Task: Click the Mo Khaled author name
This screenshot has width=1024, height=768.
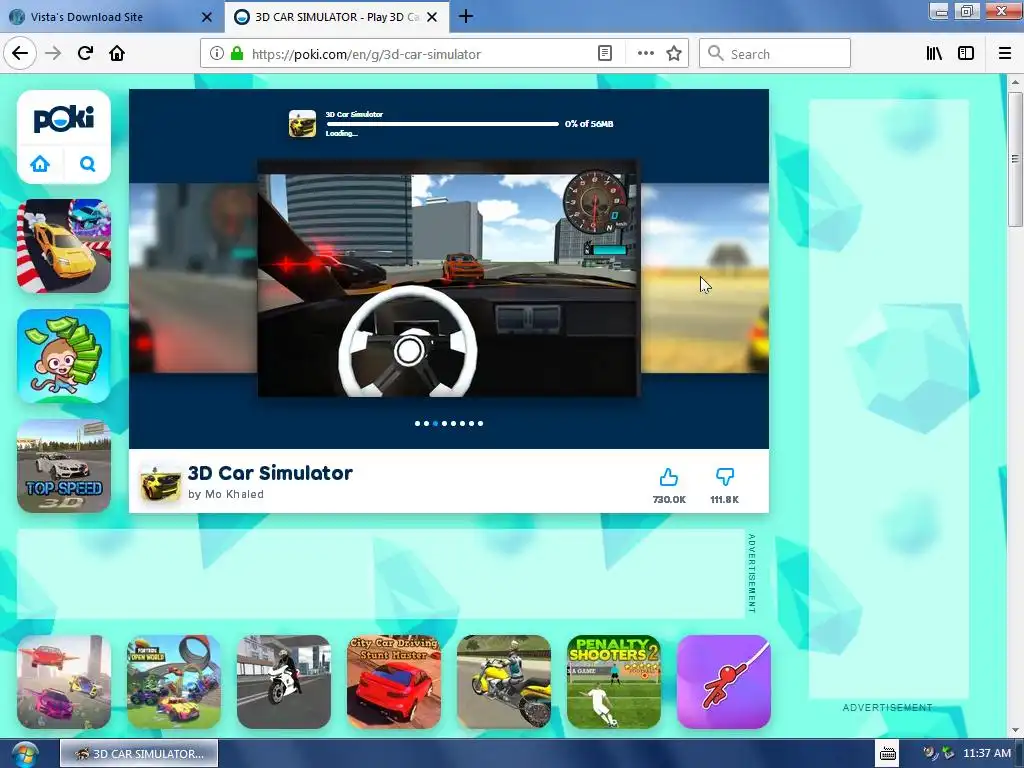Action: tap(234, 494)
